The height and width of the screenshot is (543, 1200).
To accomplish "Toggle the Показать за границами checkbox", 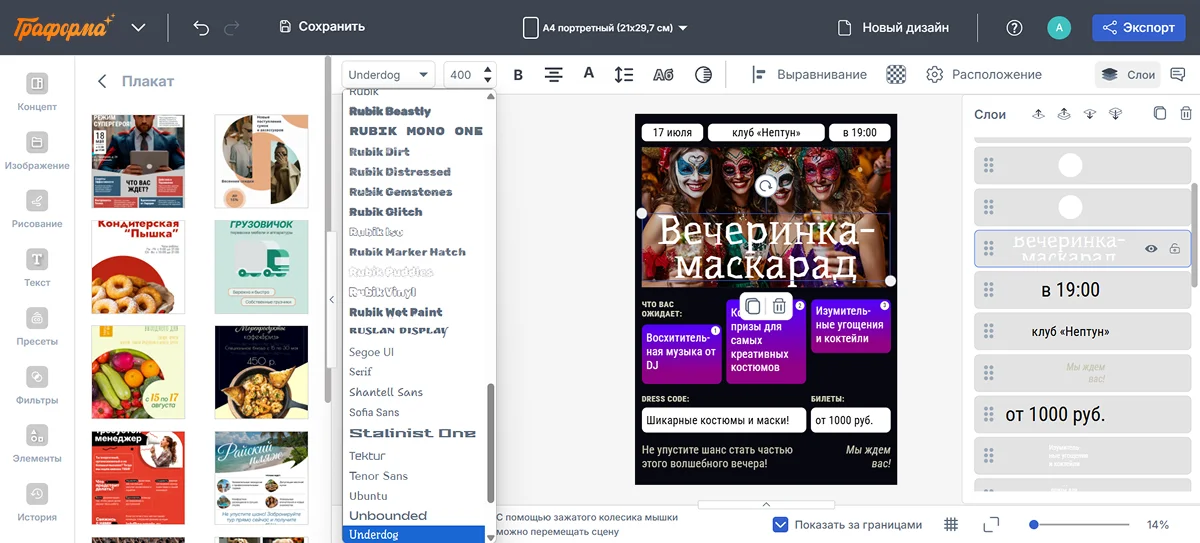I will (781, 525).
